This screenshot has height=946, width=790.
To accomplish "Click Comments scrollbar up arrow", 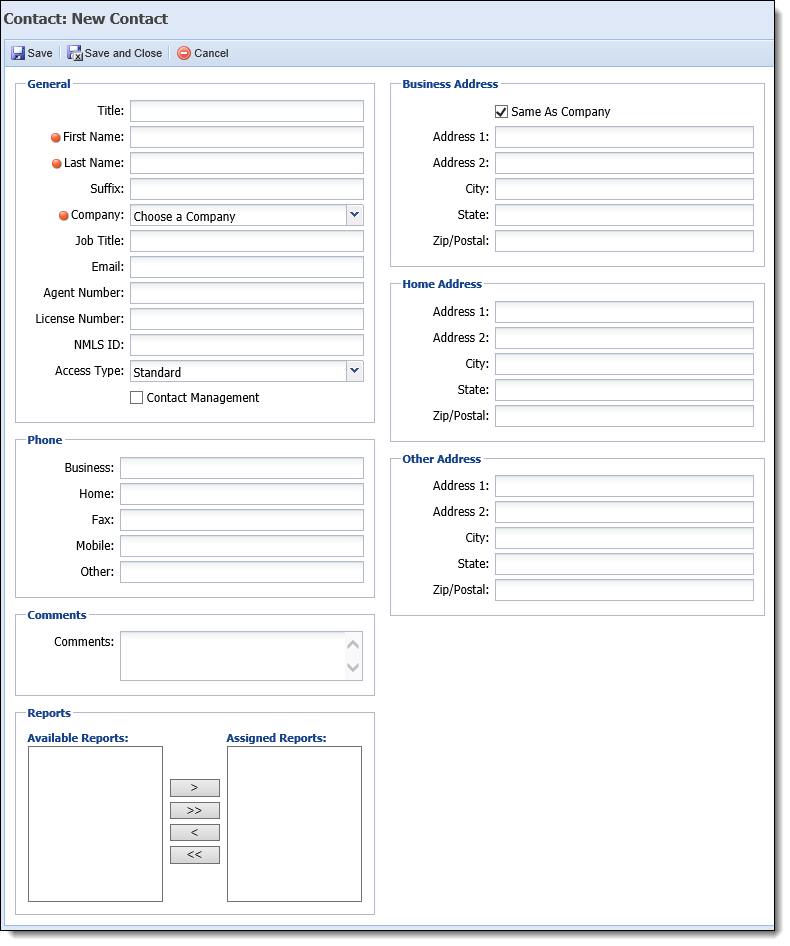I will point(354,644).
